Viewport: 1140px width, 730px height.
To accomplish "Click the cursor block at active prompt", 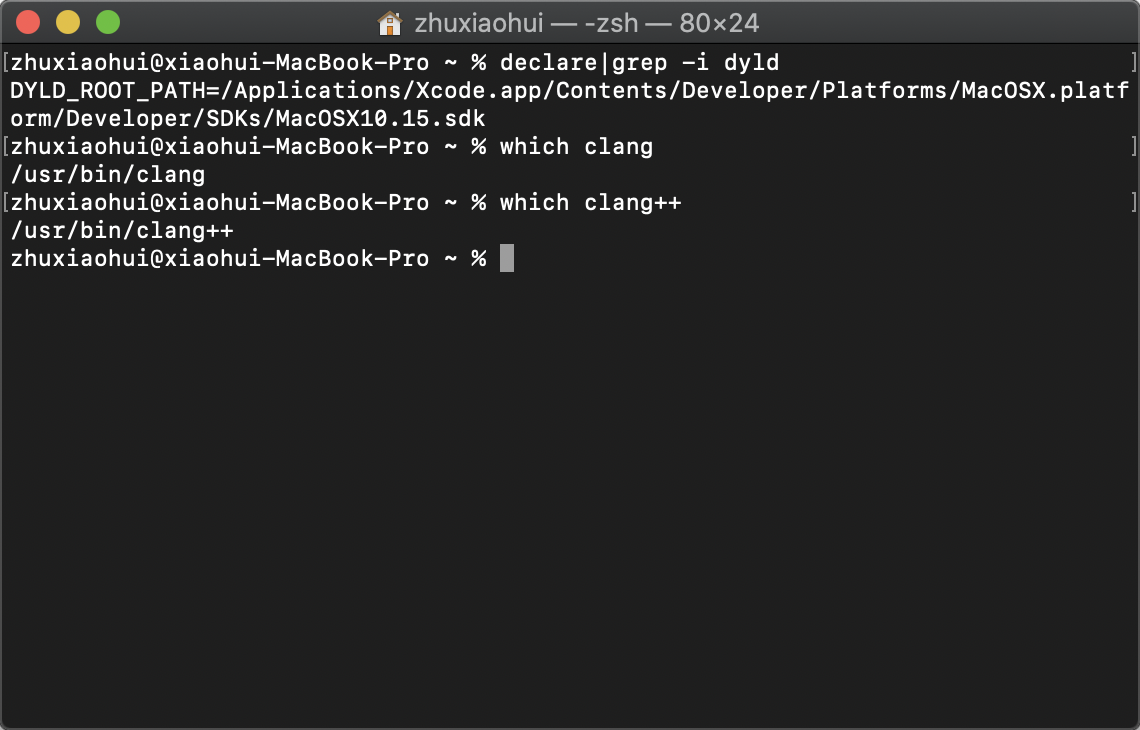I will (508, 258).
